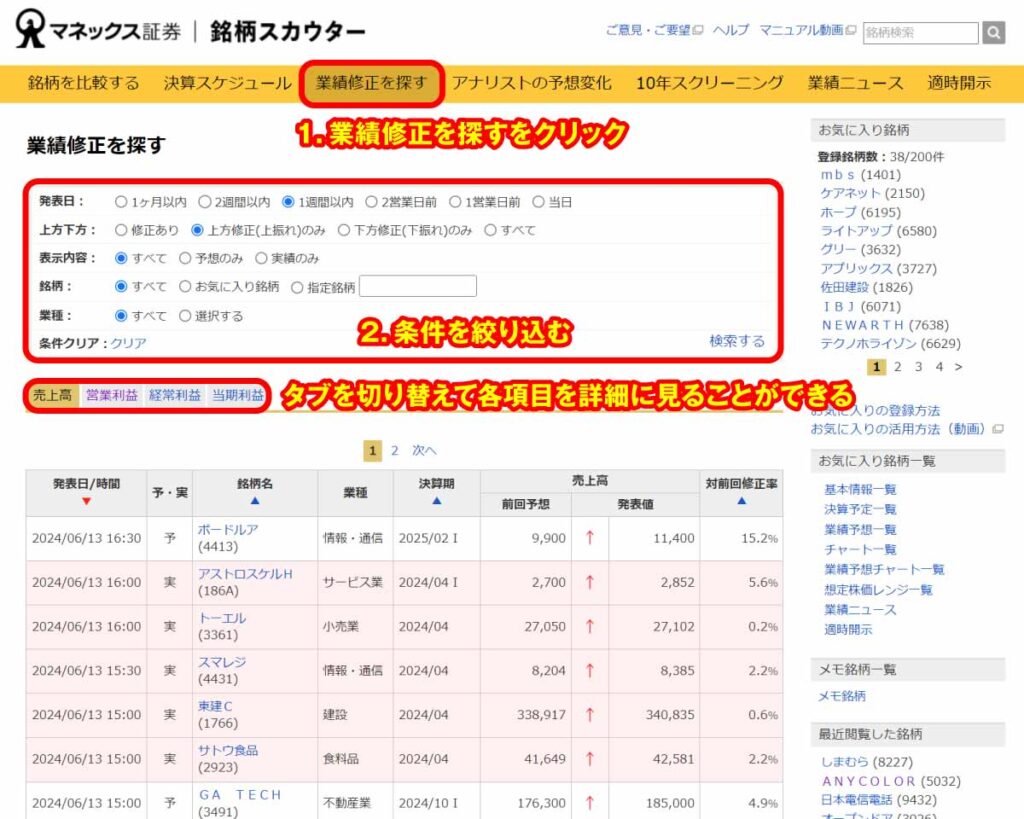Select the お気に入り銘柄 radio button
The image size is (1024, 819).
point(185,286)
